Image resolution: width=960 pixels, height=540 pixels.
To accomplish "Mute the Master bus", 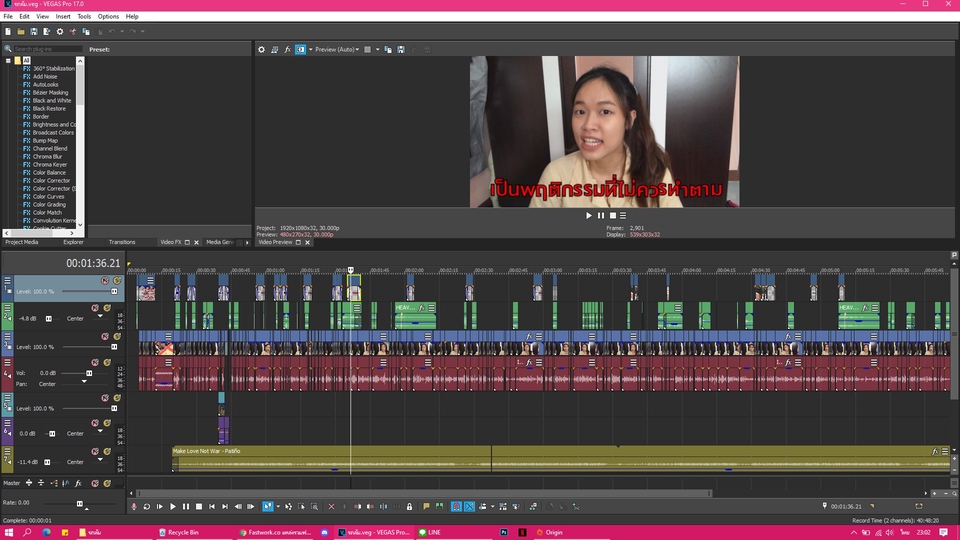I will click(x=95, y=483).
